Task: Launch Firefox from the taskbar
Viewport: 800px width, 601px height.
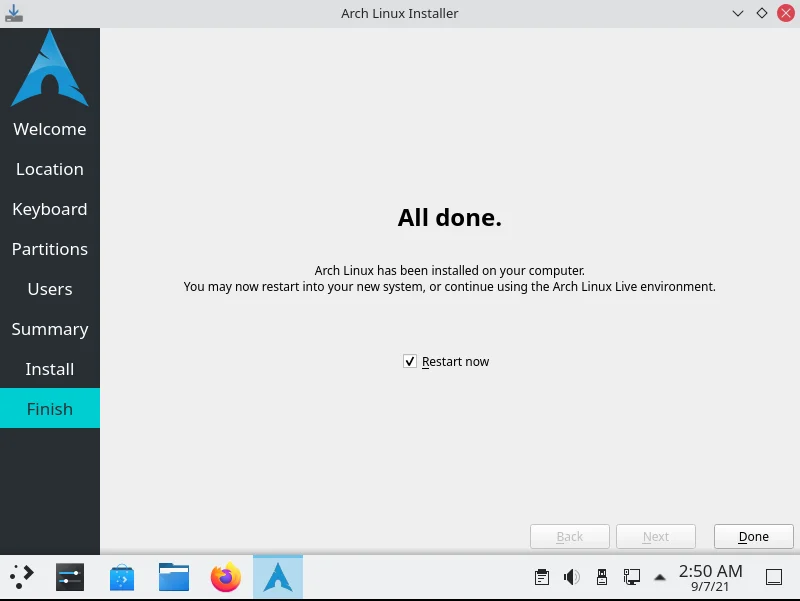Action: (x=226, y=577)
